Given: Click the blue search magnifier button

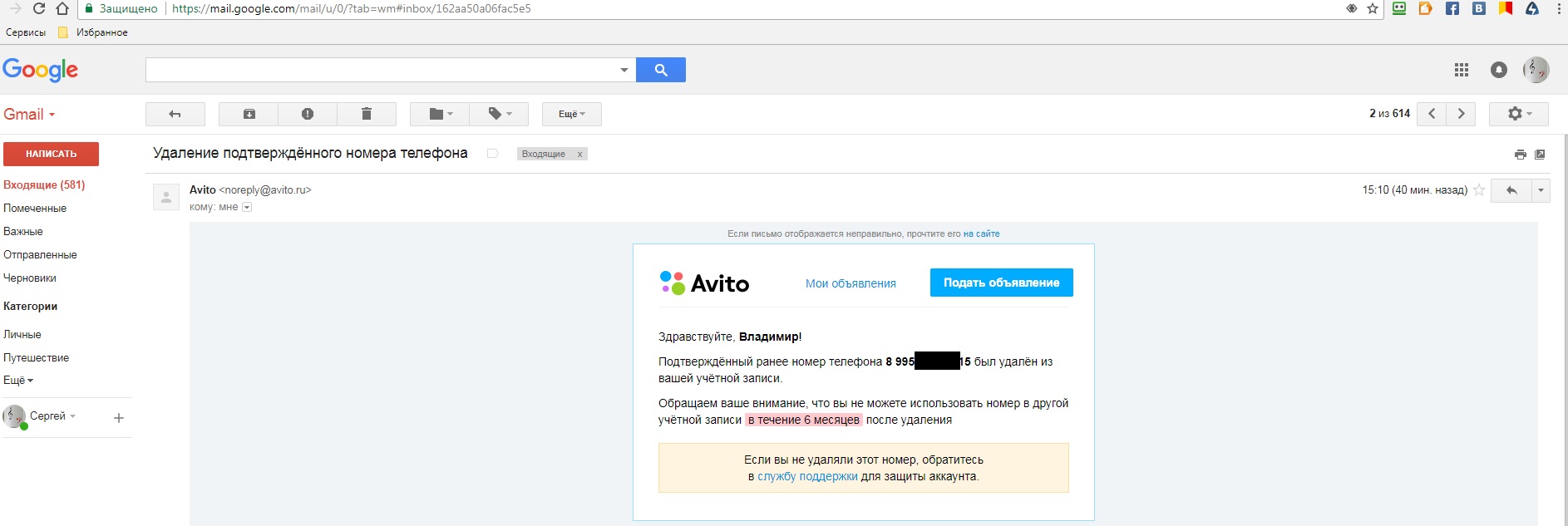Looking at the screenshot, I should (x=661, y=70).
